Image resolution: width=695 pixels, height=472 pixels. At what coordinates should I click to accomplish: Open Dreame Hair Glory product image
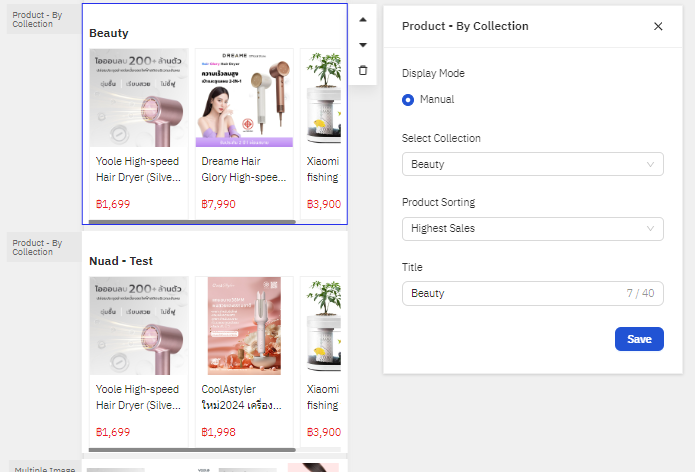244,98
